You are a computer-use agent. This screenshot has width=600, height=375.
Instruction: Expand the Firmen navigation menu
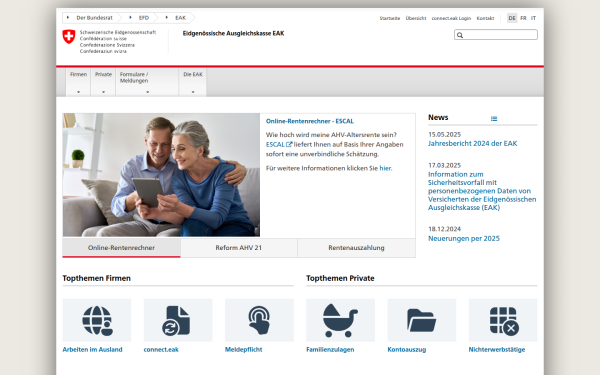pos(78,82)
